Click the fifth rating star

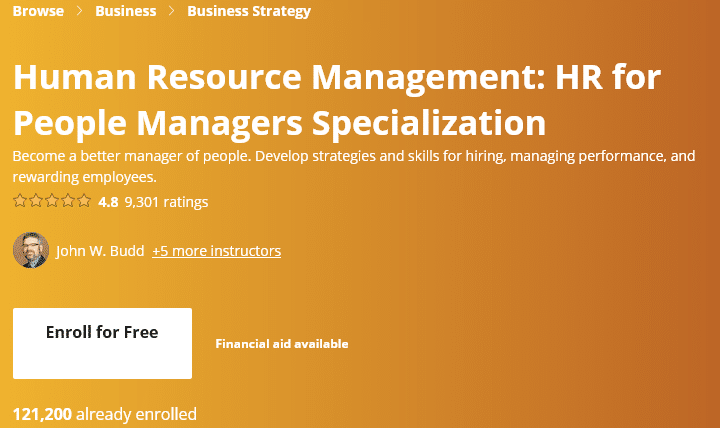pos(84,201)
